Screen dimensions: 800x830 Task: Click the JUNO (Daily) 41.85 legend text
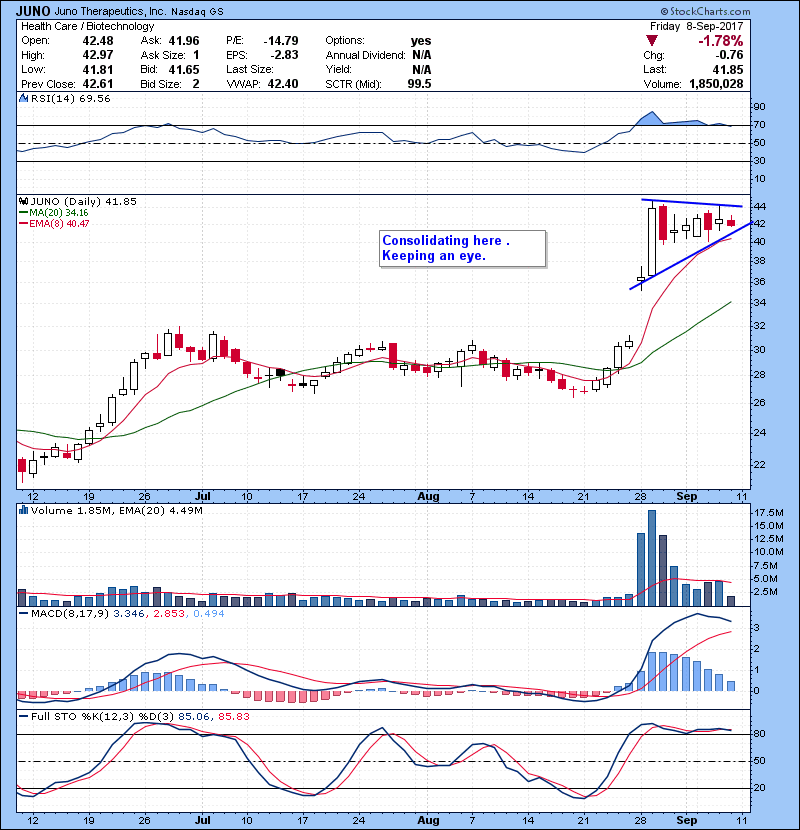pos(84,201)
